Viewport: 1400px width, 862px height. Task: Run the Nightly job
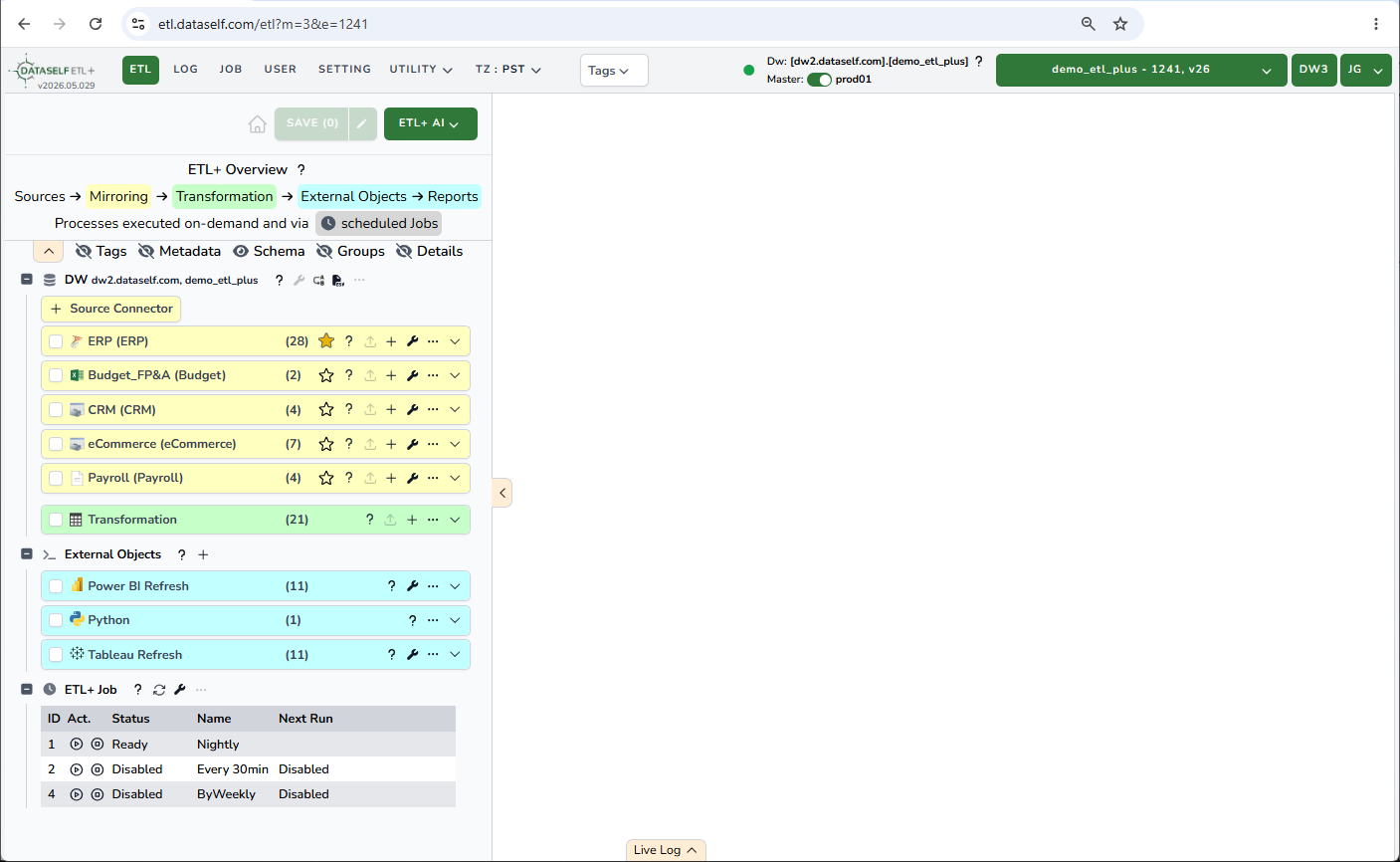pyautogui.click(x=77, y=745)
